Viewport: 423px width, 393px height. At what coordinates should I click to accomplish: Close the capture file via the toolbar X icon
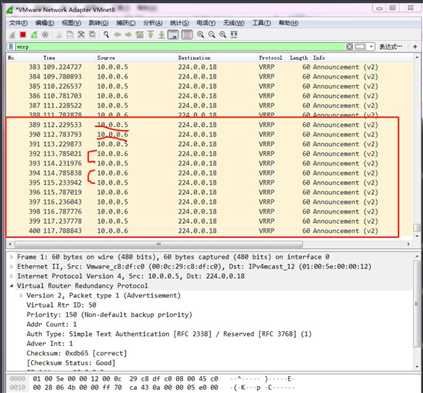(x=81, y=35)
